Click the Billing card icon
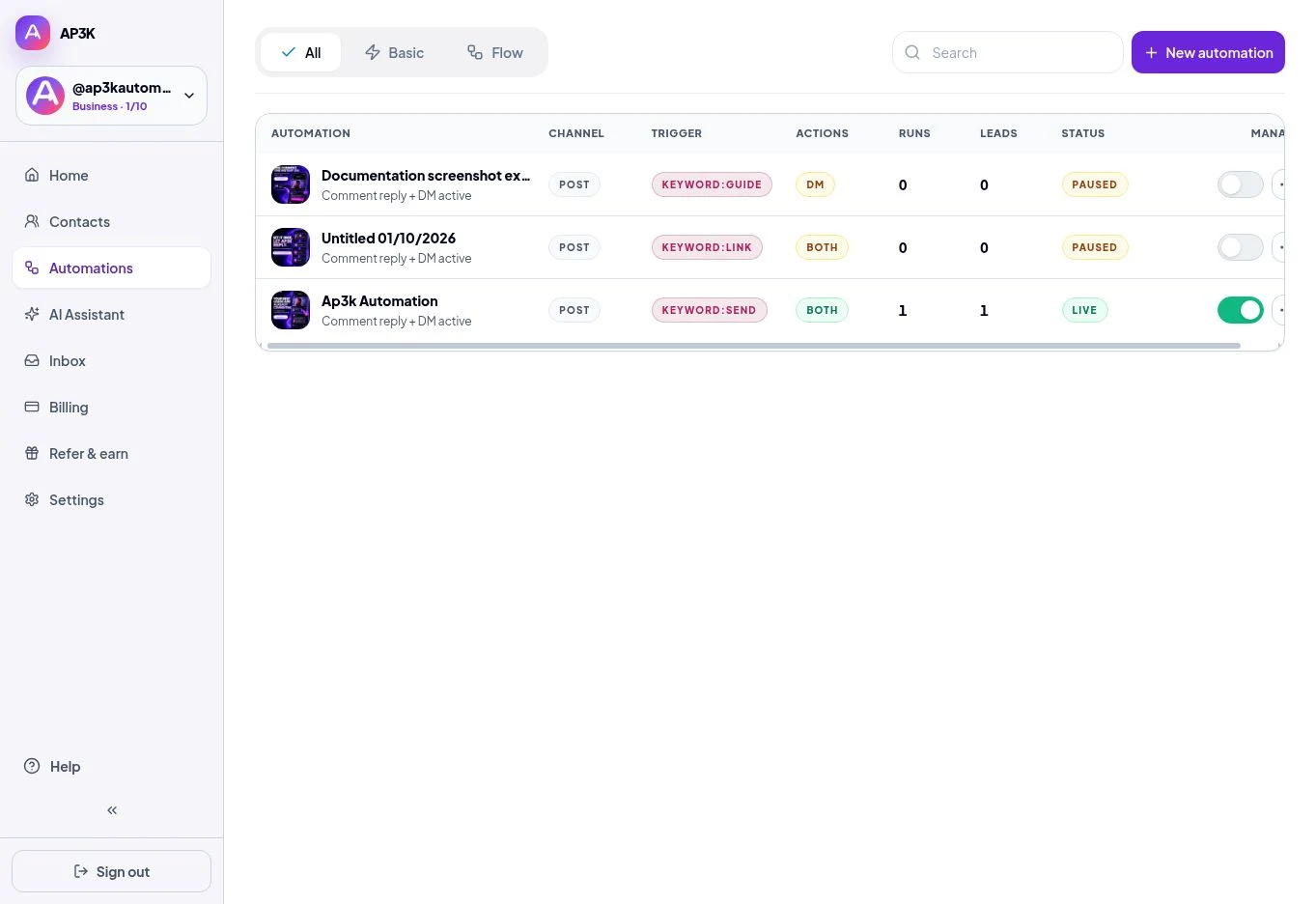Screen dimensions: 1316x904 coord(32,407)
